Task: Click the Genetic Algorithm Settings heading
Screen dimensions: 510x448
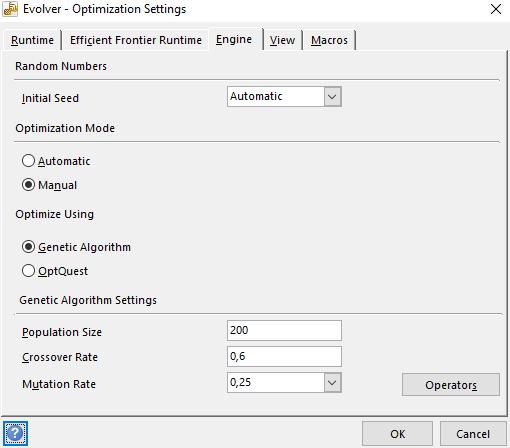Action: point(88,300)
